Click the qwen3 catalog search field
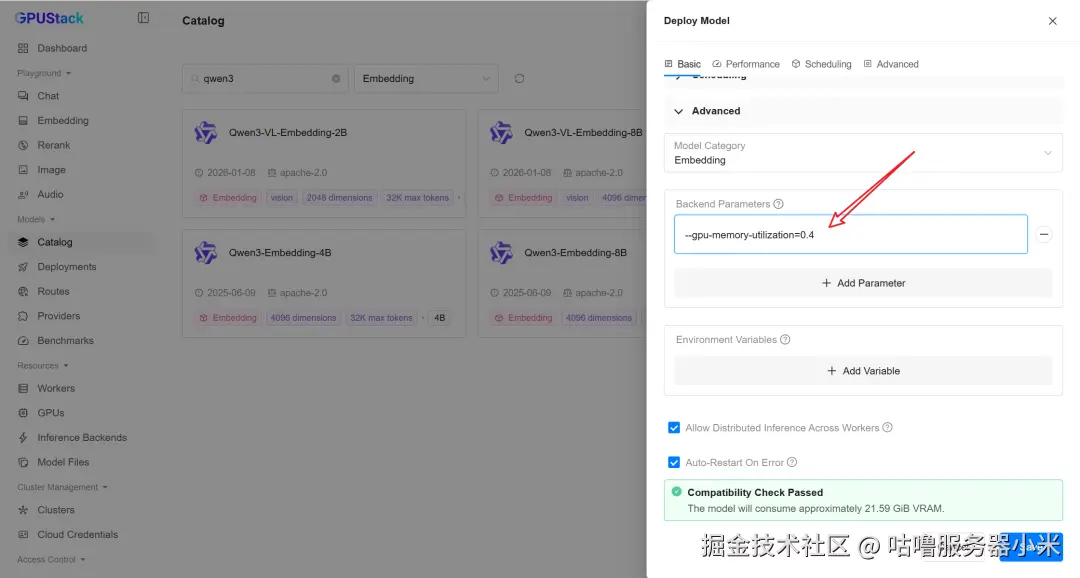This screenshot has height=578, width=1080. click(265, 79)
